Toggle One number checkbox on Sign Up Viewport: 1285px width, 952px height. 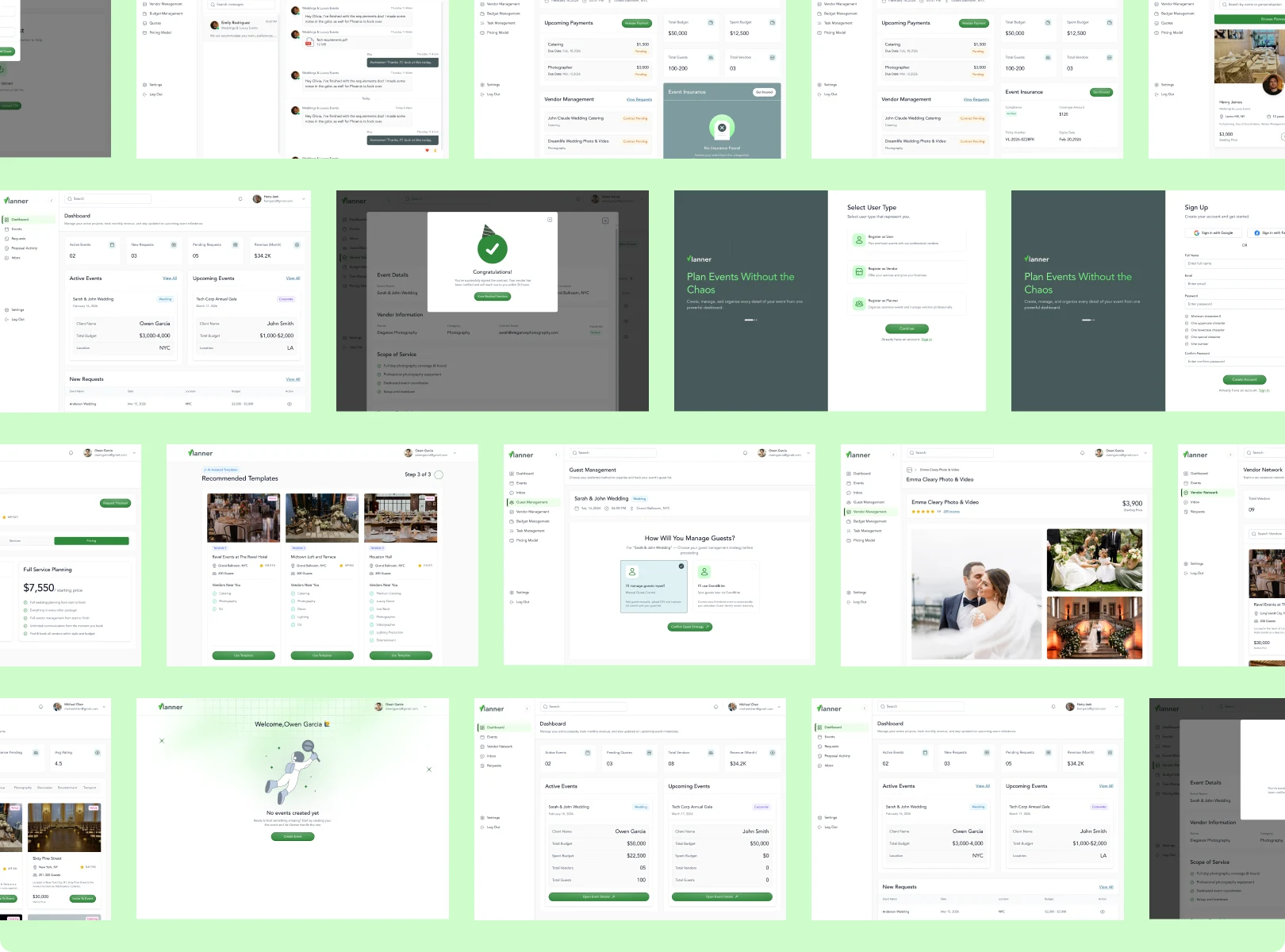click(1187, 344)
